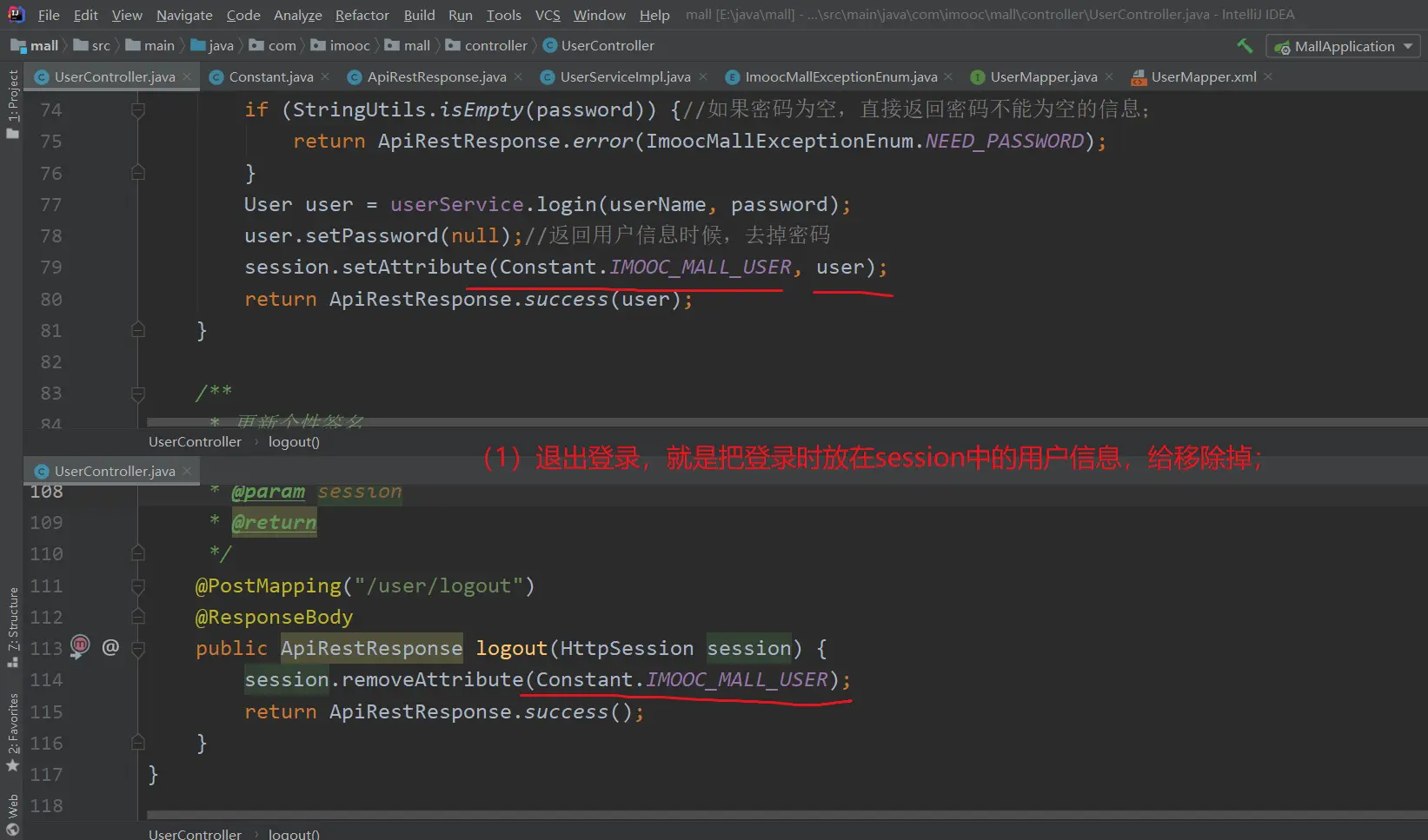Close the UserServiceImpl.java editor tab
Screen dimensions: 1428x840
pyautogui.click(x=703, y=76)
